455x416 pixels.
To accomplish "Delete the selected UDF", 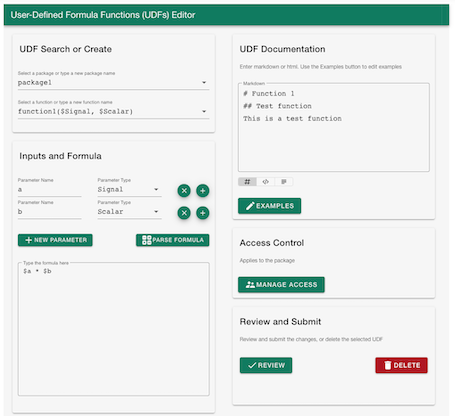I will point(401,365).
